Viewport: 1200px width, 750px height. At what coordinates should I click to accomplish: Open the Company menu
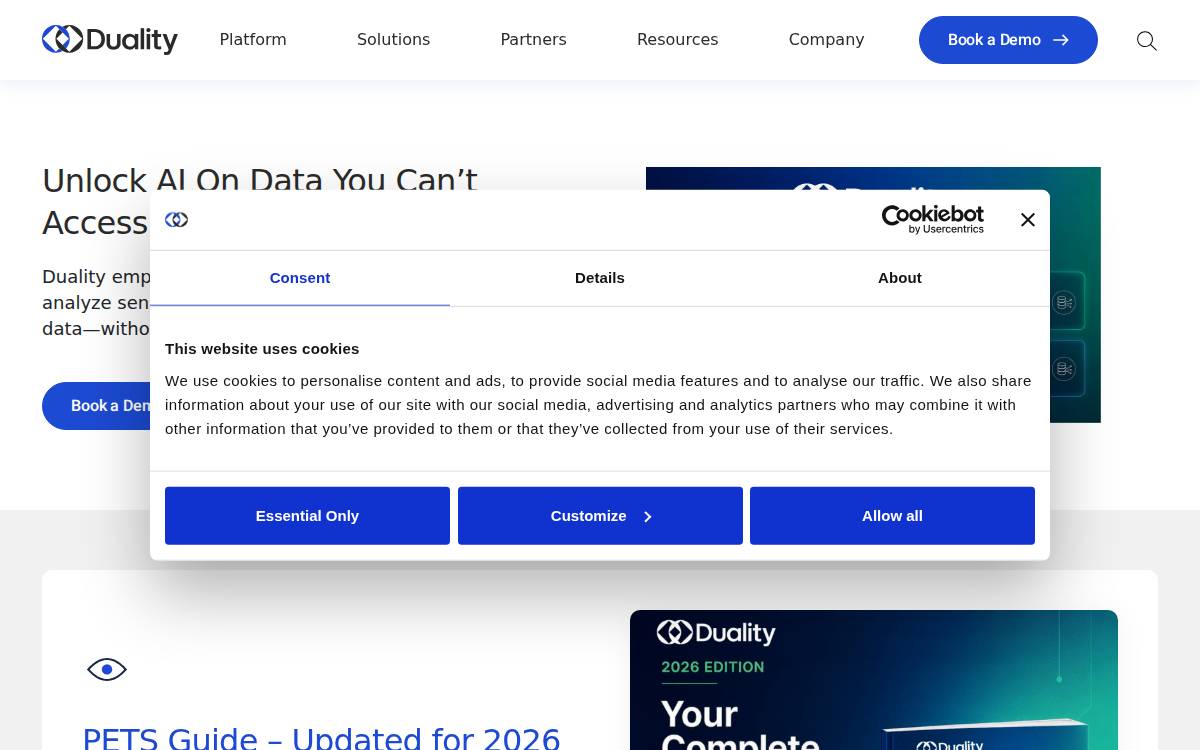point(826,40)
